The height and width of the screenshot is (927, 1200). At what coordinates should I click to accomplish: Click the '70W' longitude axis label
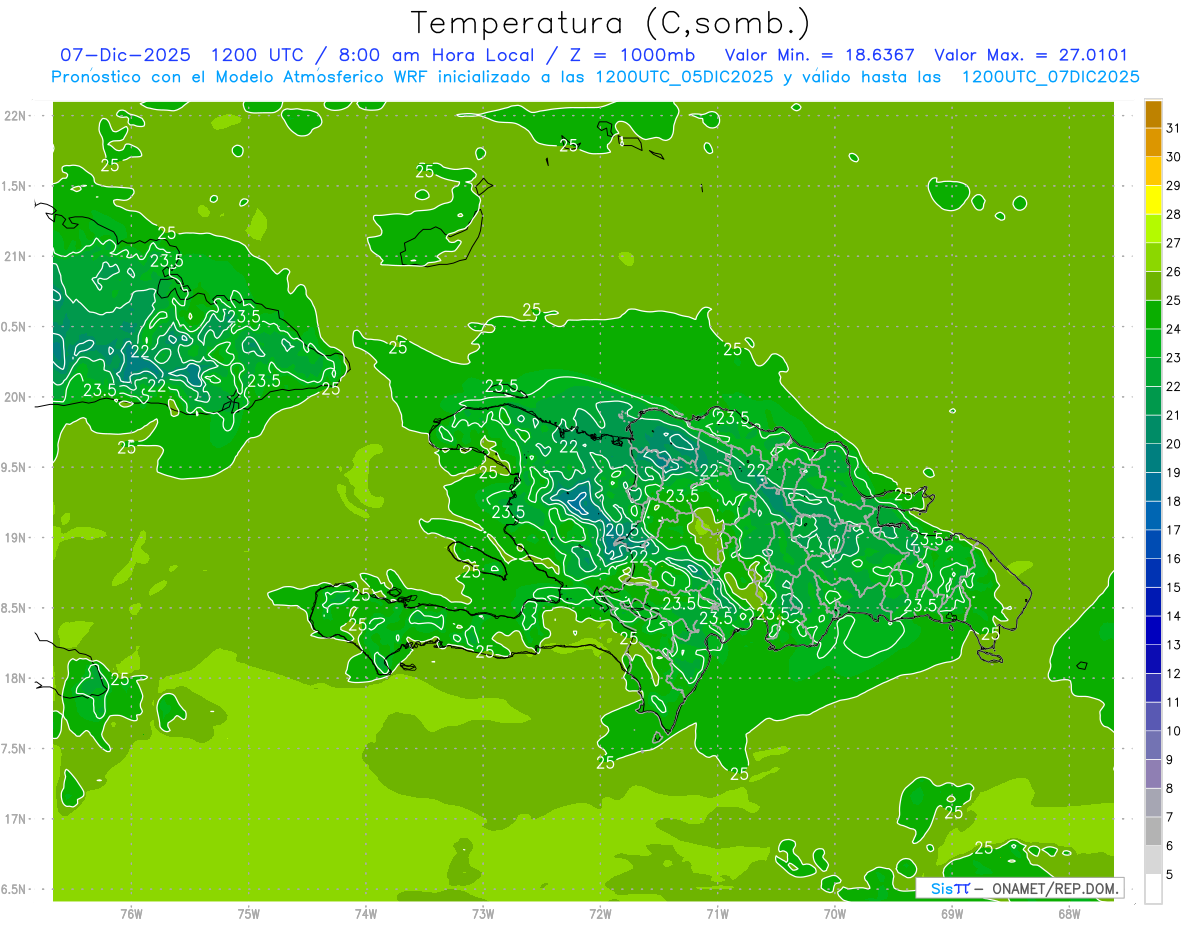[834, 913]
